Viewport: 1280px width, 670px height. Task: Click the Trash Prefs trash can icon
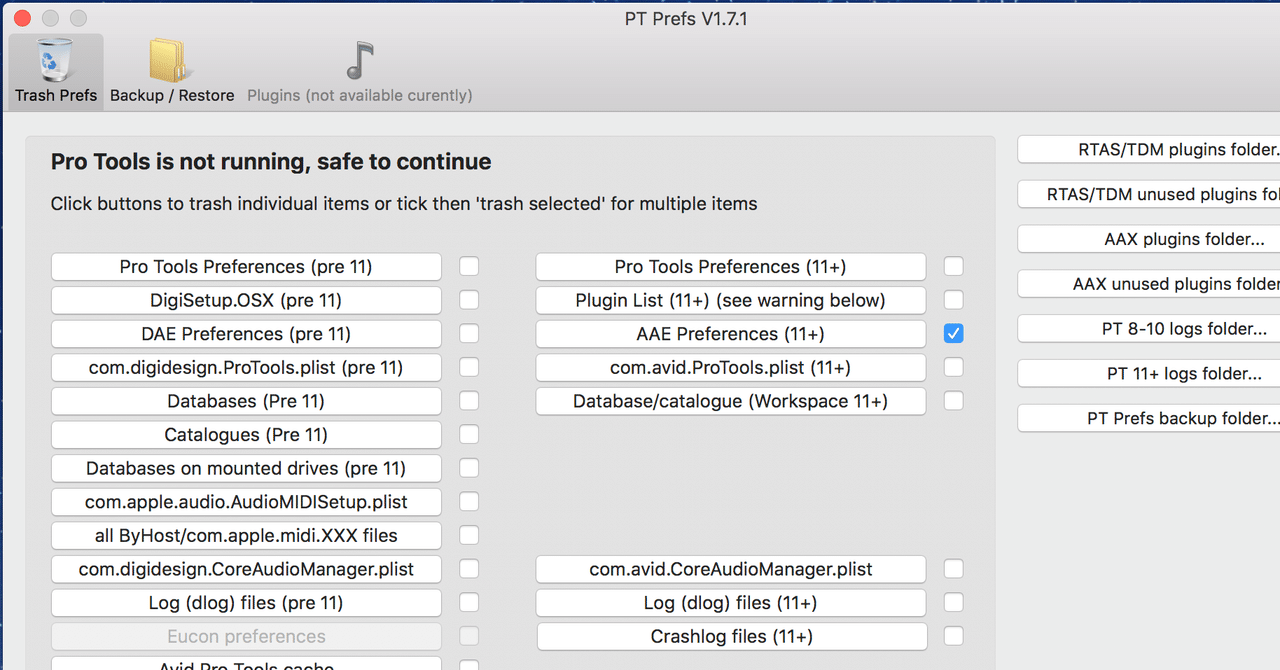(x=56, y=60)
